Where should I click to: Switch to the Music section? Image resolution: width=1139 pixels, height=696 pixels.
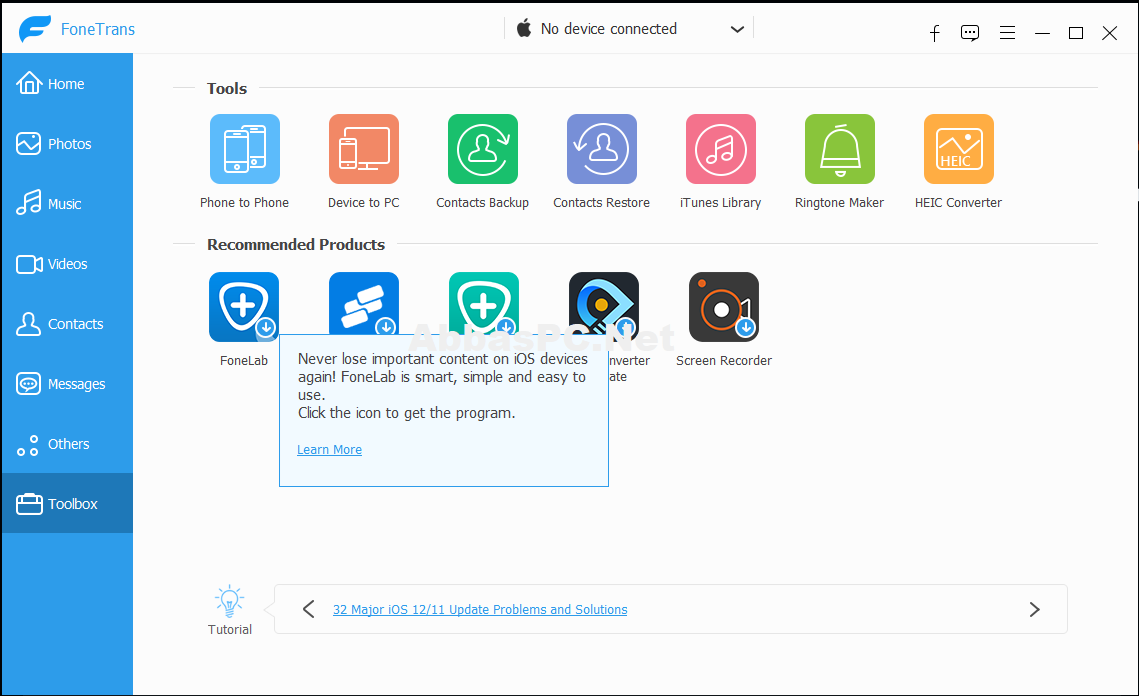tap(67, 203)
